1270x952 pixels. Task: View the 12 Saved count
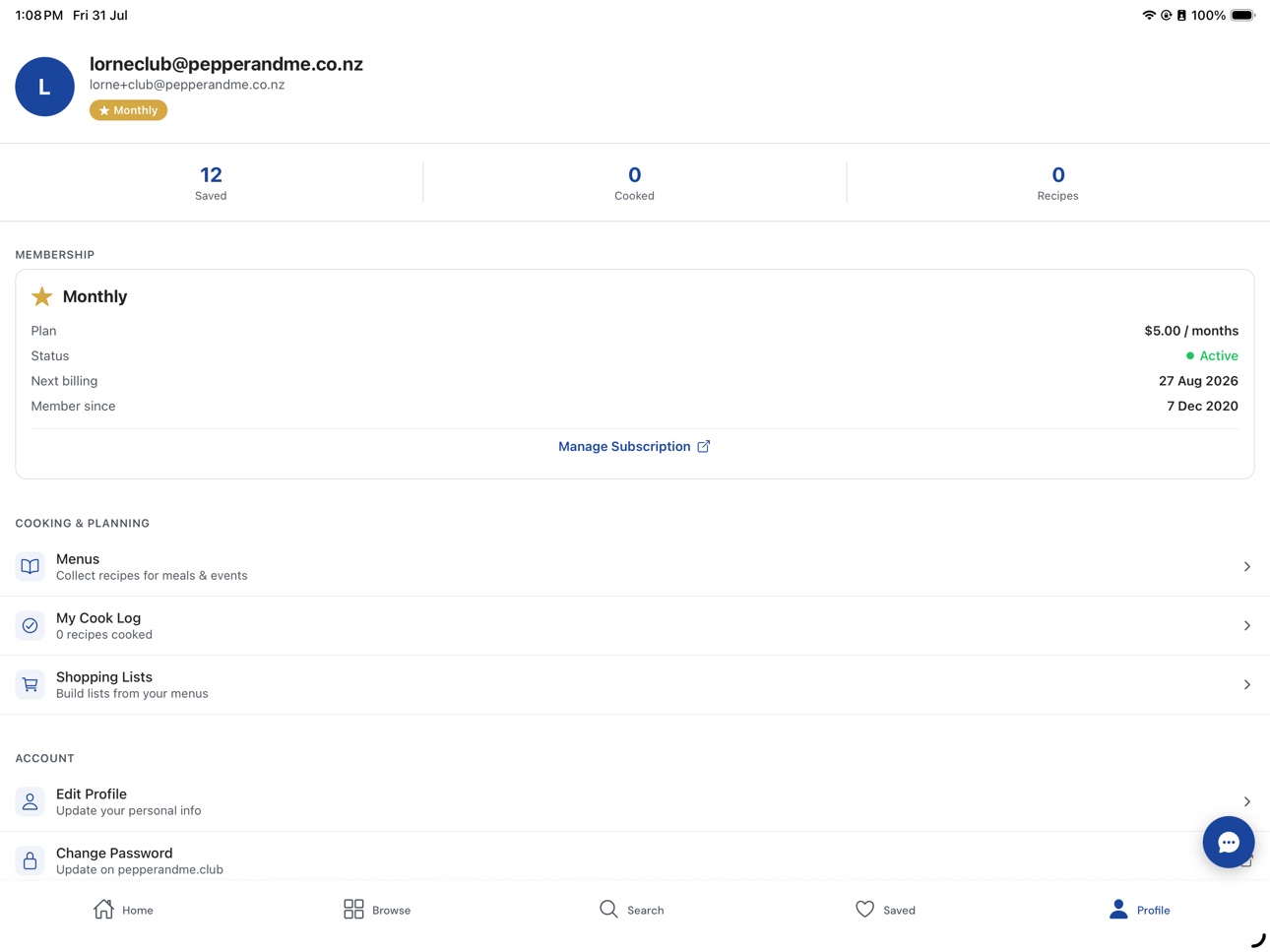tap(211, 182)
